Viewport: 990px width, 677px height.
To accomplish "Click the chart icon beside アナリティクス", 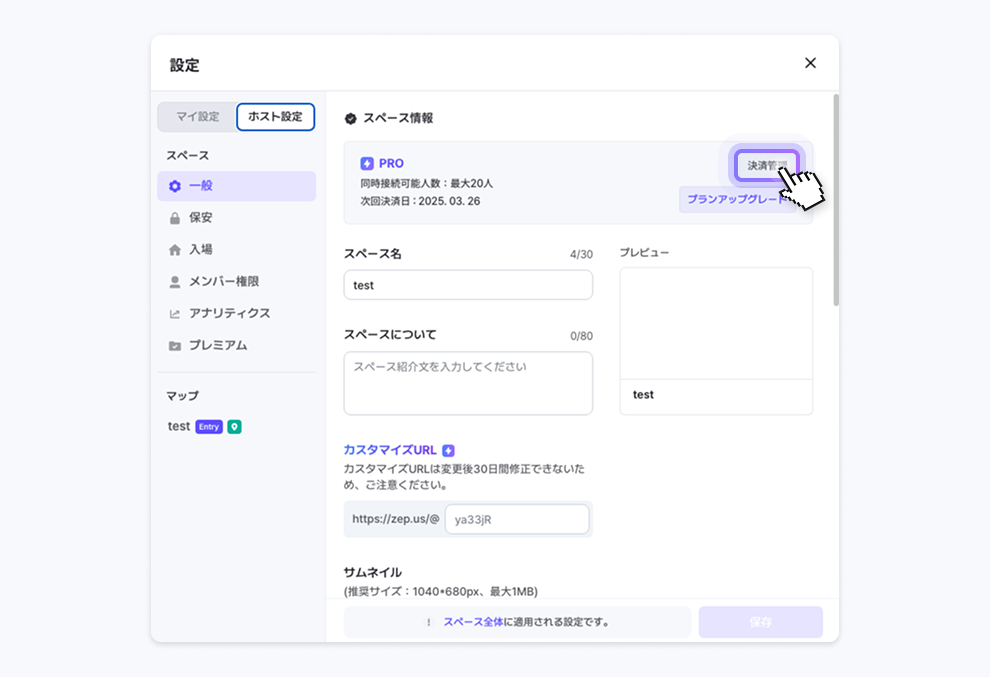I will 175,314.
